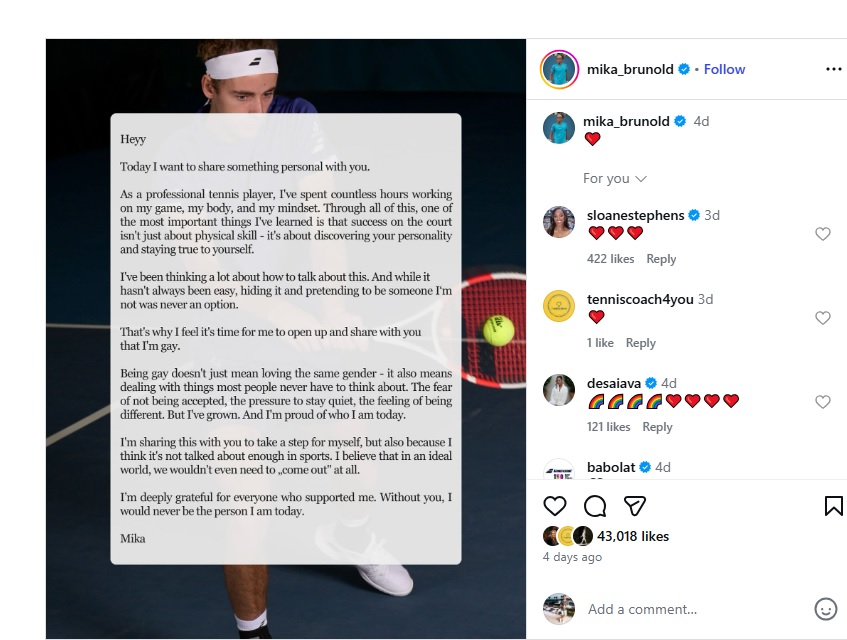The image size is (847, 640).
Task: Like desaiava comment heart
Action: pos(822,402)
